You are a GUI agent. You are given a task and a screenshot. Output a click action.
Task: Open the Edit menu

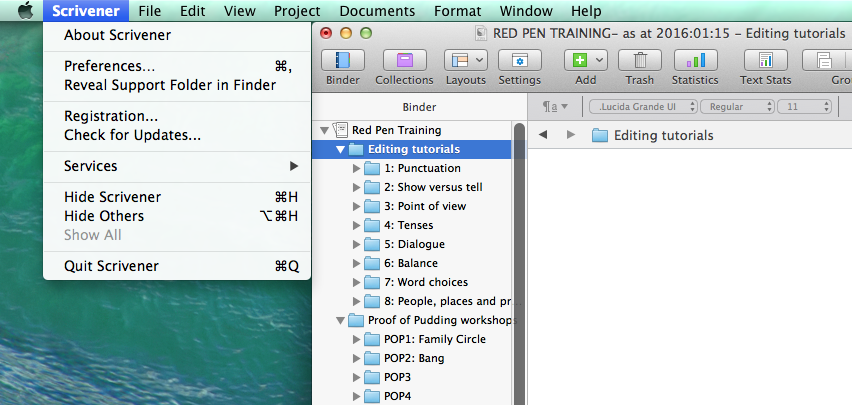[192, 11]
